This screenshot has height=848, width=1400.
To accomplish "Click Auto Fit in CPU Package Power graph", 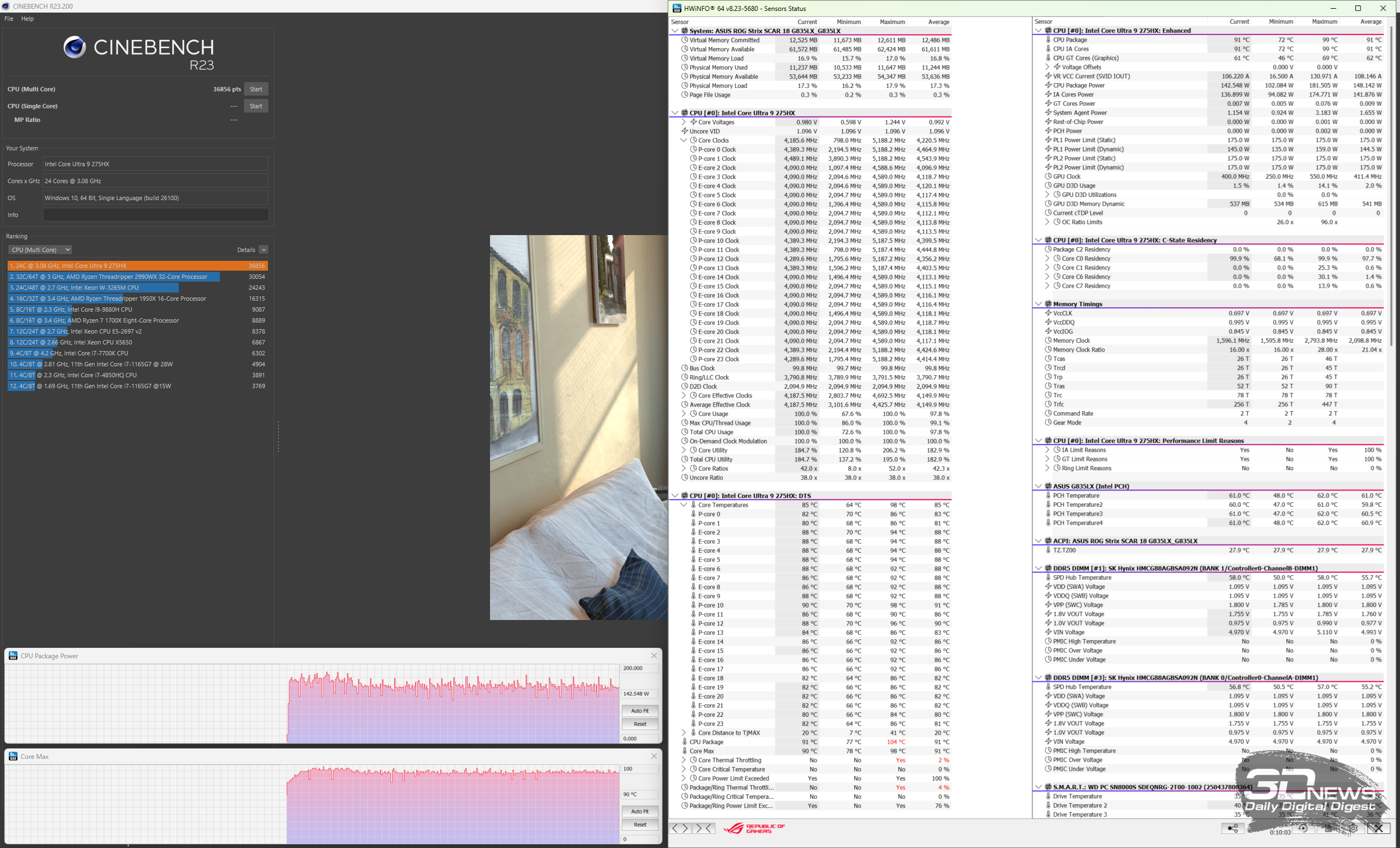I will (640, 711).
